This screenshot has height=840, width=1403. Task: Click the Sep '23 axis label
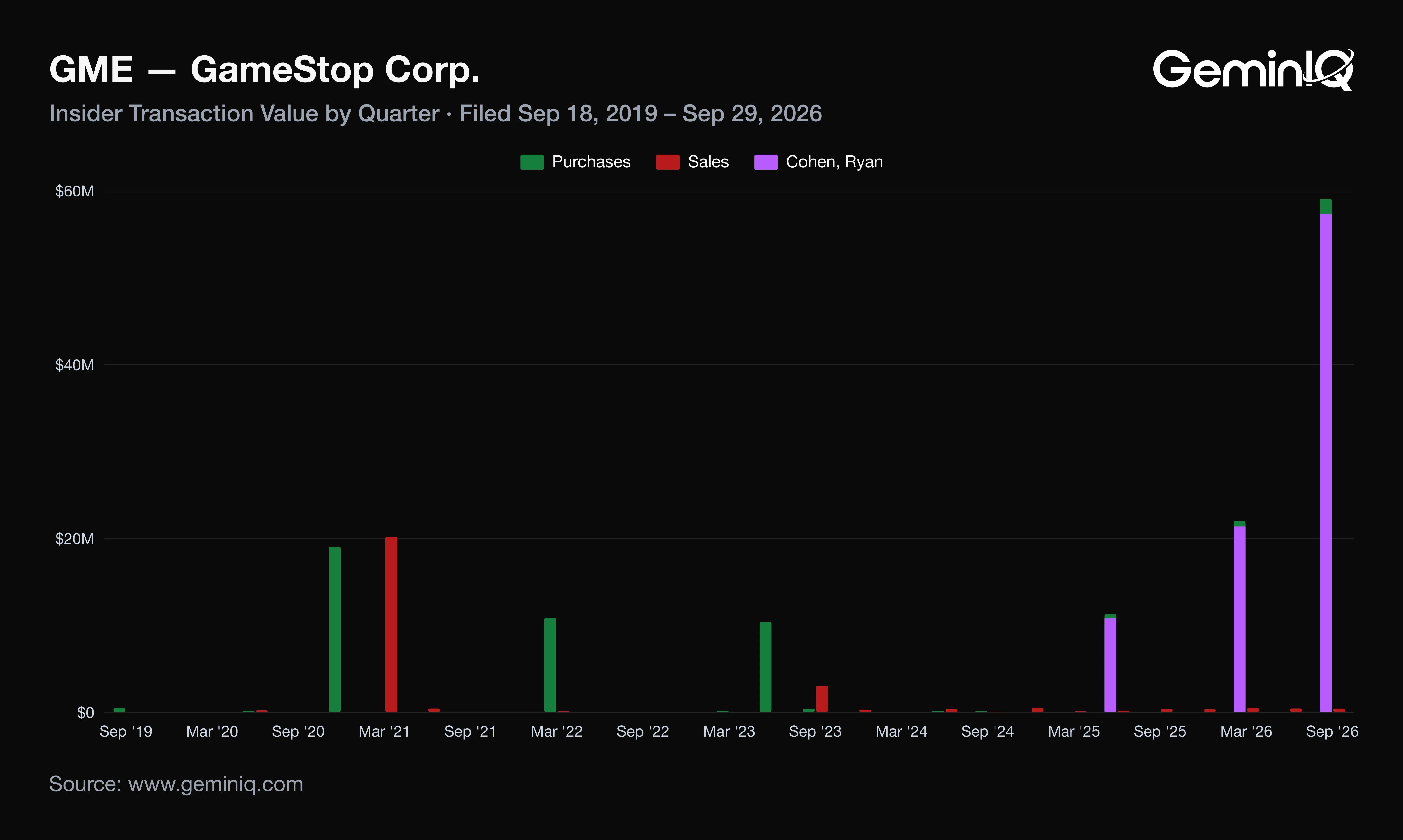815,731
